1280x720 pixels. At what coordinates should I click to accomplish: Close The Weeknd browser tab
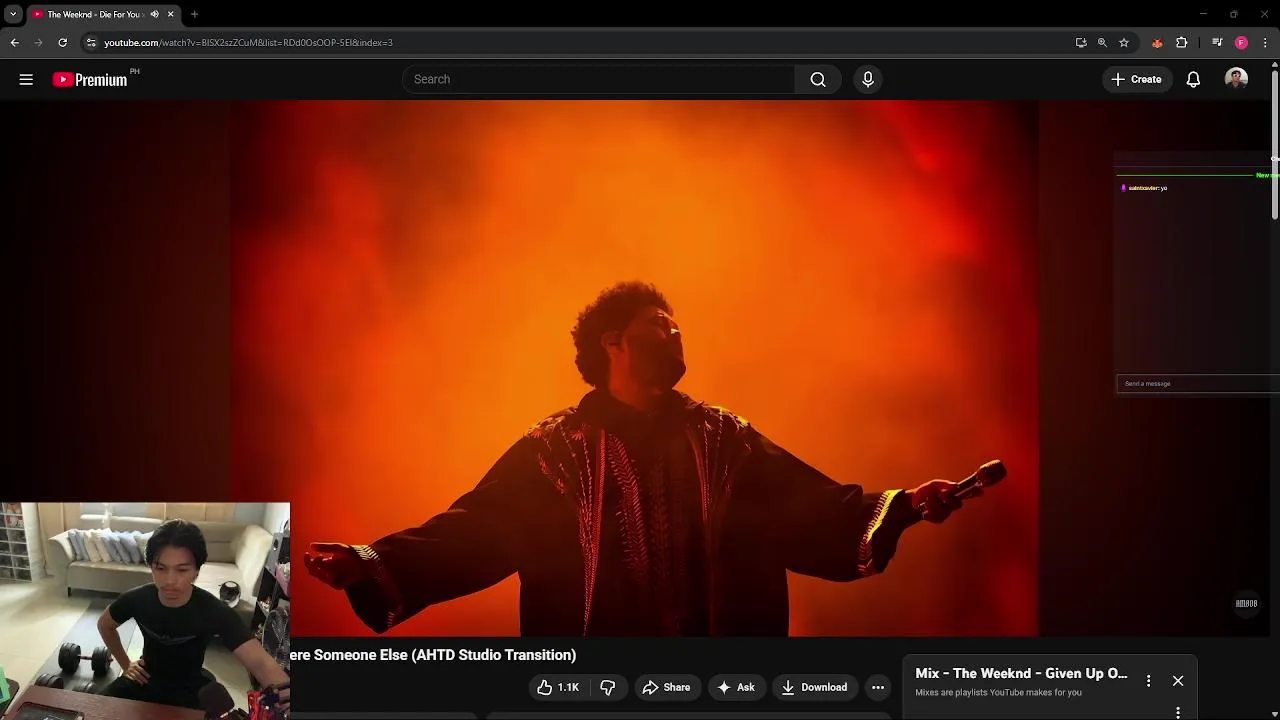(x=171, y=14)
